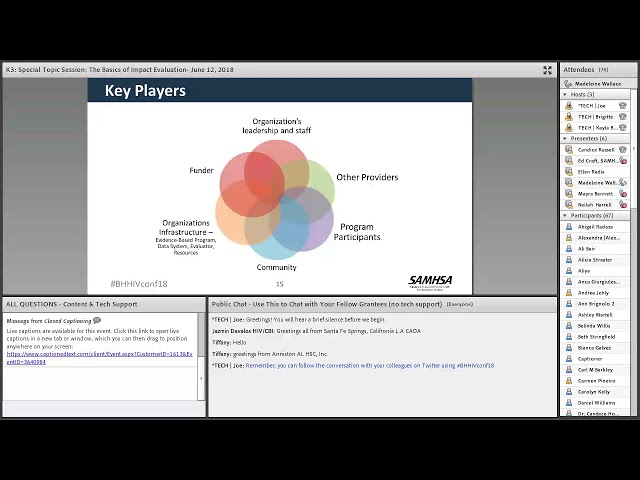Select presenter Madeleine Well... in Presenters list
640x480 pixels.
click(595, 183)
